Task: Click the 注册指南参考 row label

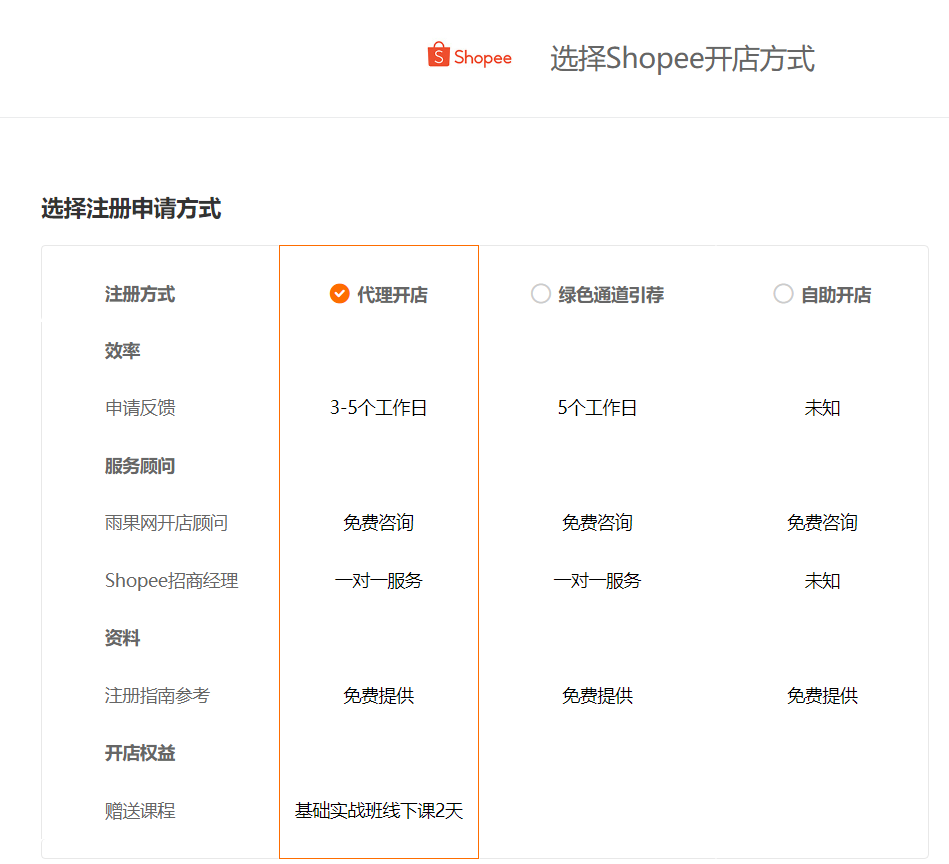Action: pos(157,696)
